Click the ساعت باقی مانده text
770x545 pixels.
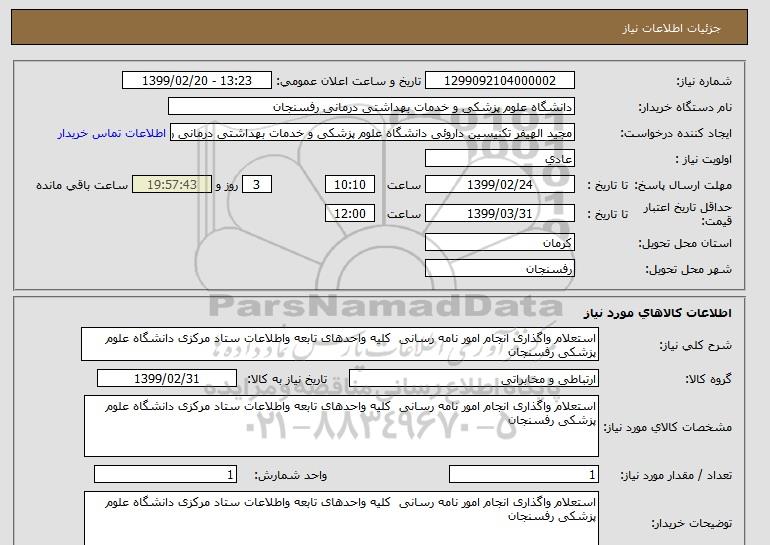[x=82, y=186]
